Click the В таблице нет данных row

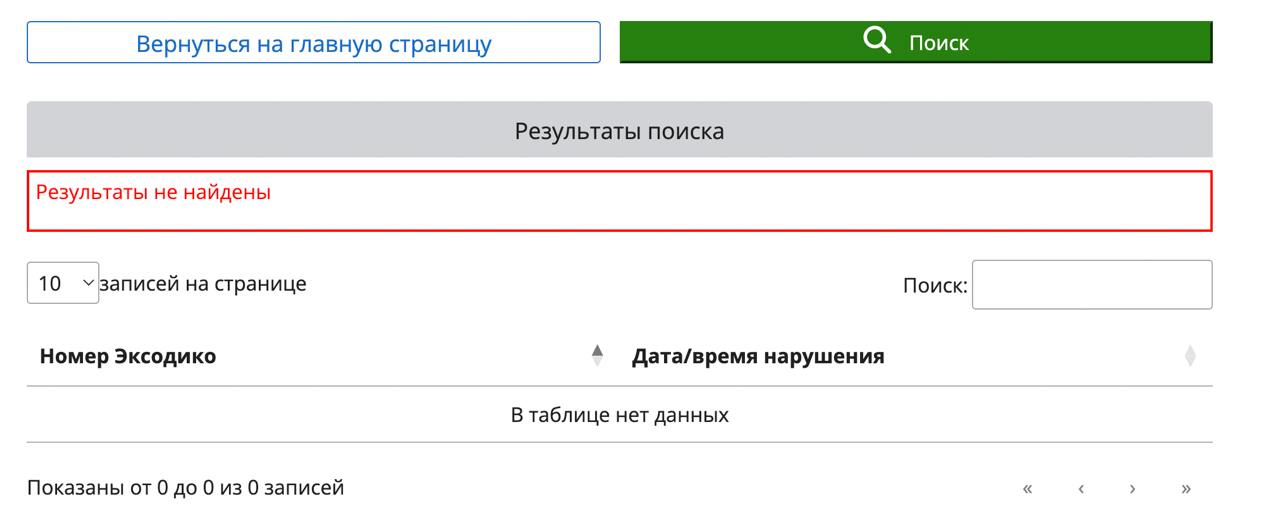pyautogui.click(x=619, y=415)
